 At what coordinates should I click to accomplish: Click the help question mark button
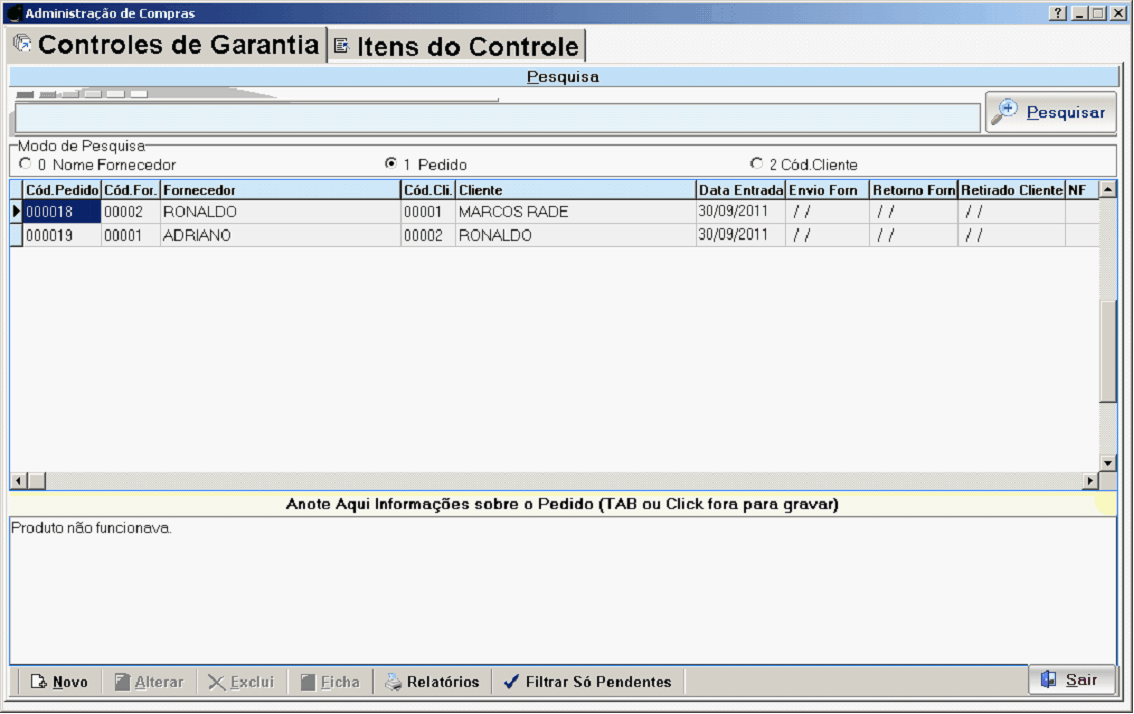point(1058,14)
